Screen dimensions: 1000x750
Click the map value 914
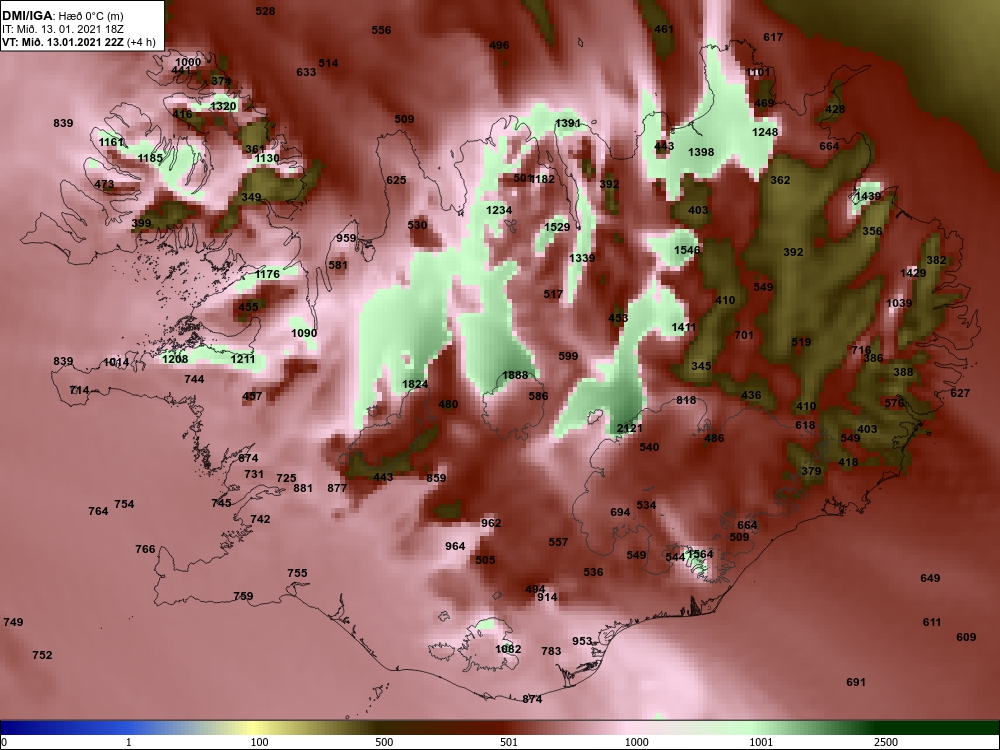coord(547,597)
